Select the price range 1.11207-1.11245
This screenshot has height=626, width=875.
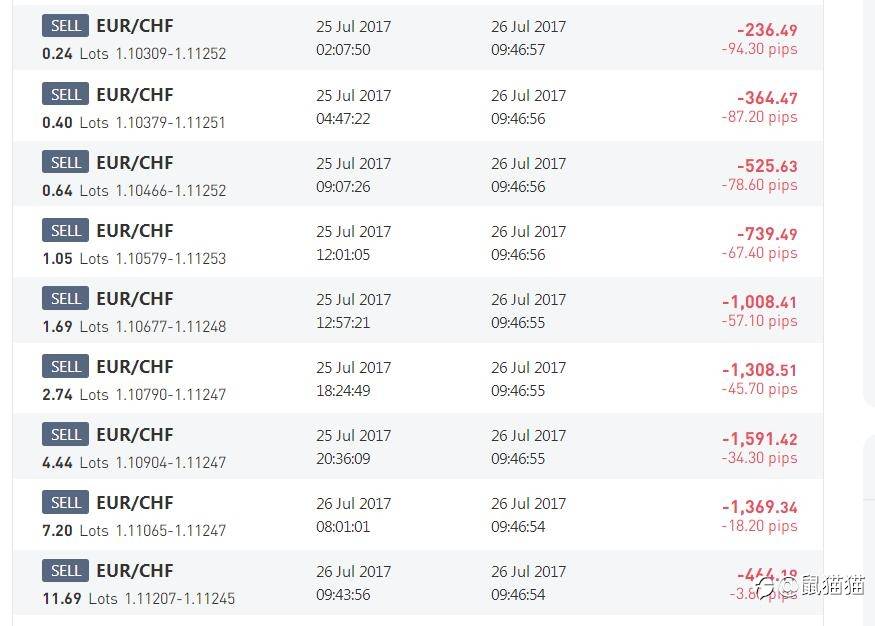point(180,599)
